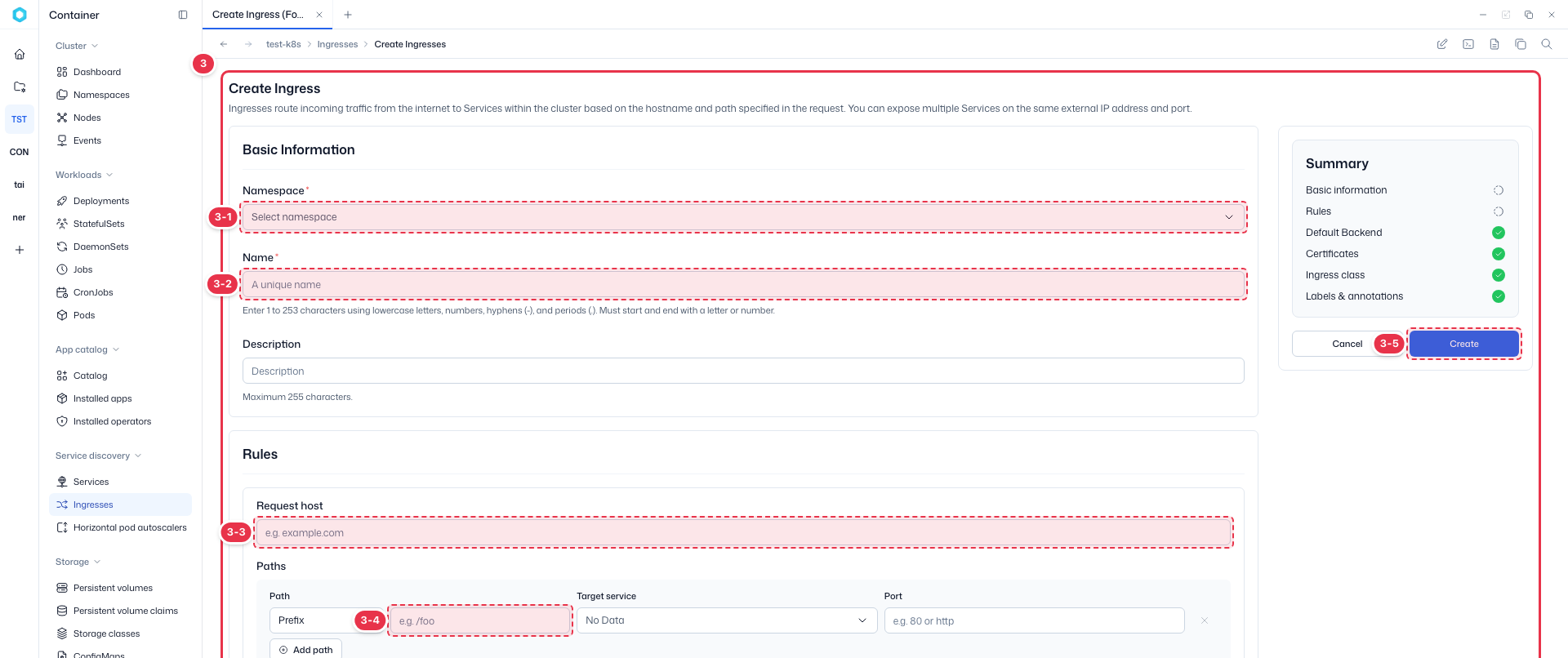Collapse the Workloads section
This screenshot has height=658, width=1568.
coord(84,175)
